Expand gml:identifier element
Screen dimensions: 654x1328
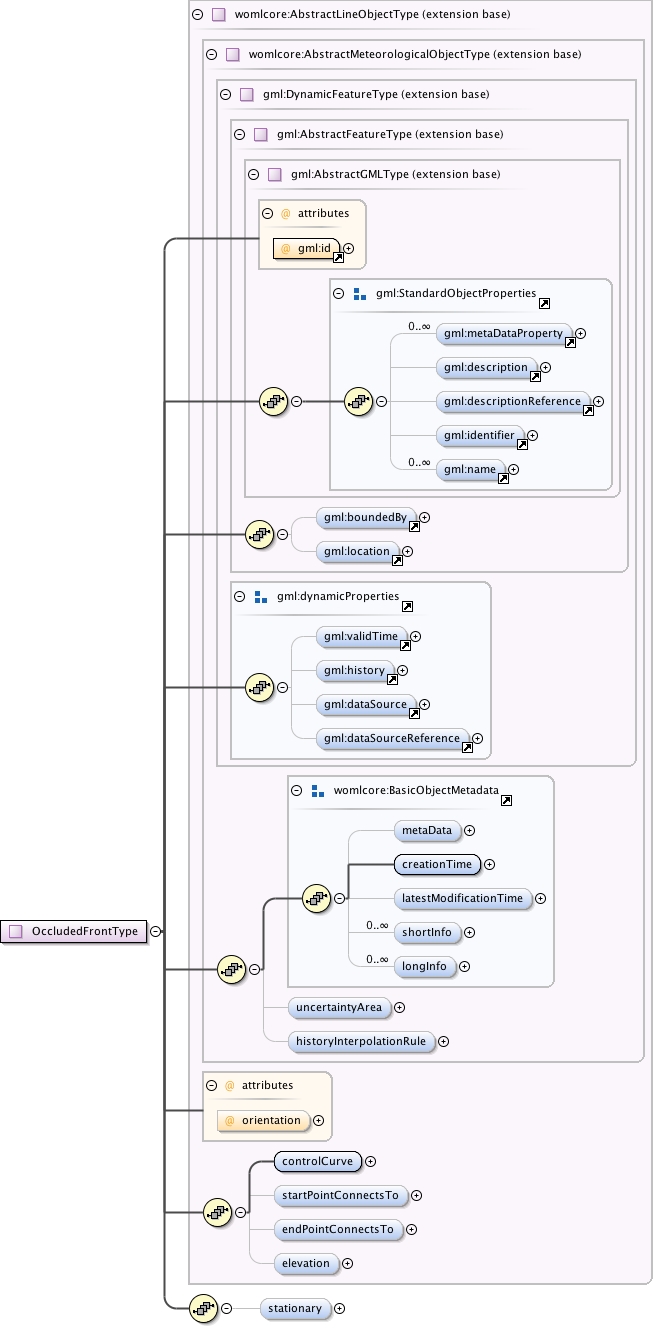pyautogui.click(x=532, y=435)
